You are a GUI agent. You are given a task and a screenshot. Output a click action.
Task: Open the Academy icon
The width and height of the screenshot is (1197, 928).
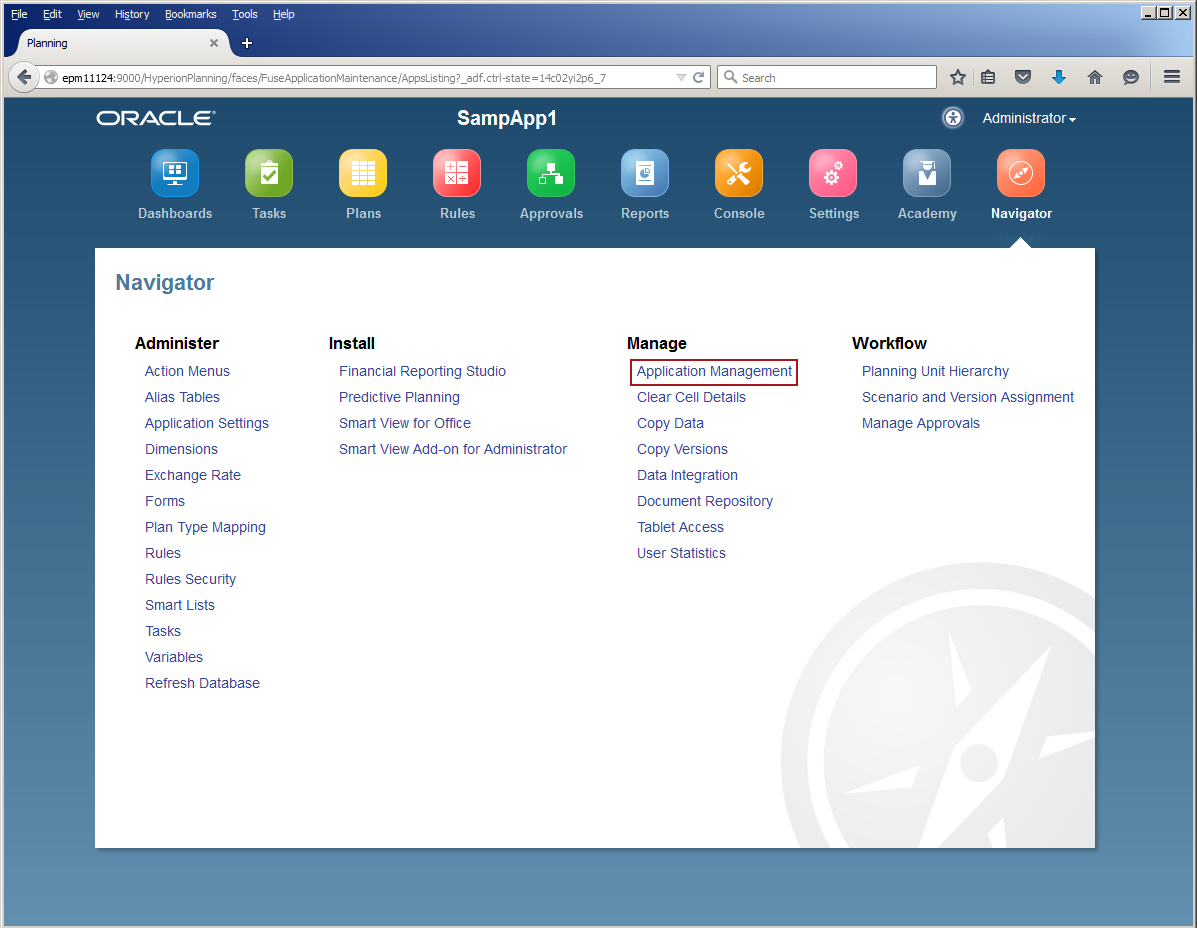pos(927,173)
